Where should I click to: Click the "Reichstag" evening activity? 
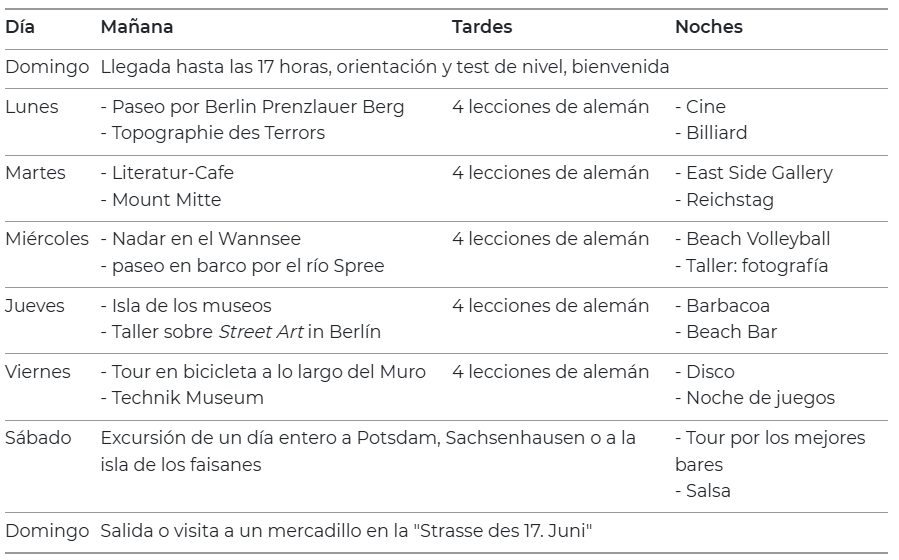[x=730, y=200]
